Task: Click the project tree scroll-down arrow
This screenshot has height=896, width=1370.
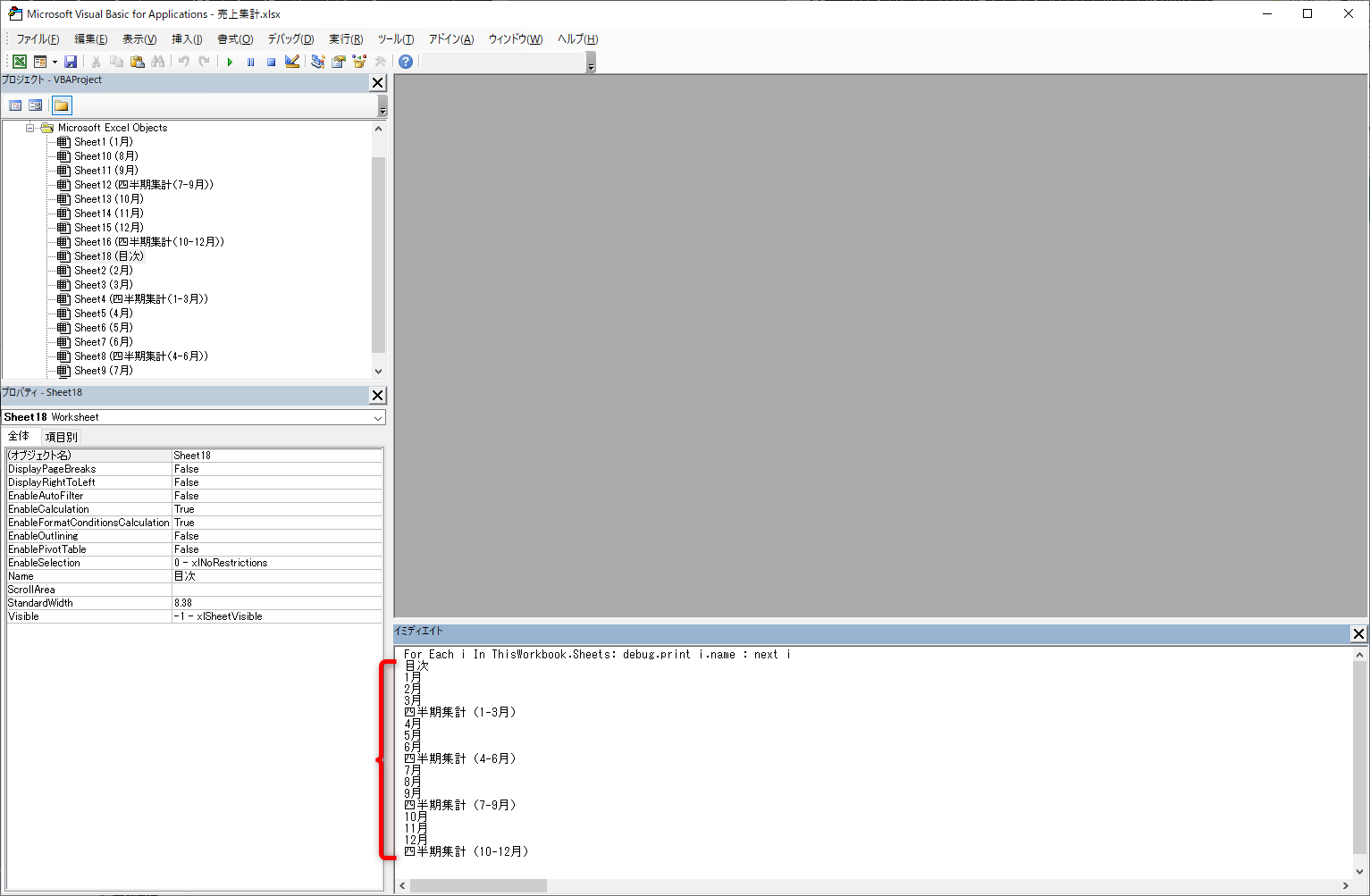Action: (379, 371)
